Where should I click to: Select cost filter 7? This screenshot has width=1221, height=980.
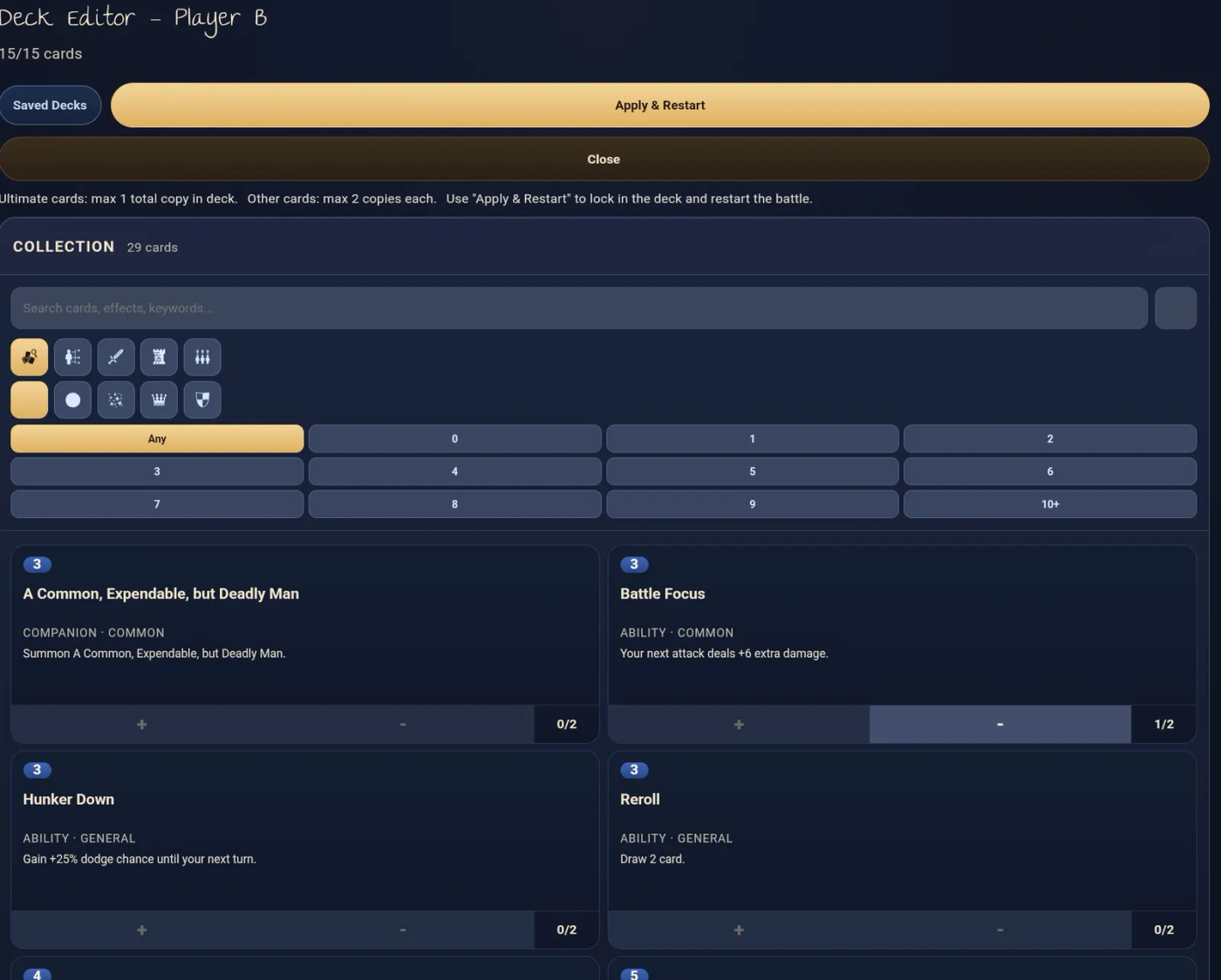coord(157,504)
